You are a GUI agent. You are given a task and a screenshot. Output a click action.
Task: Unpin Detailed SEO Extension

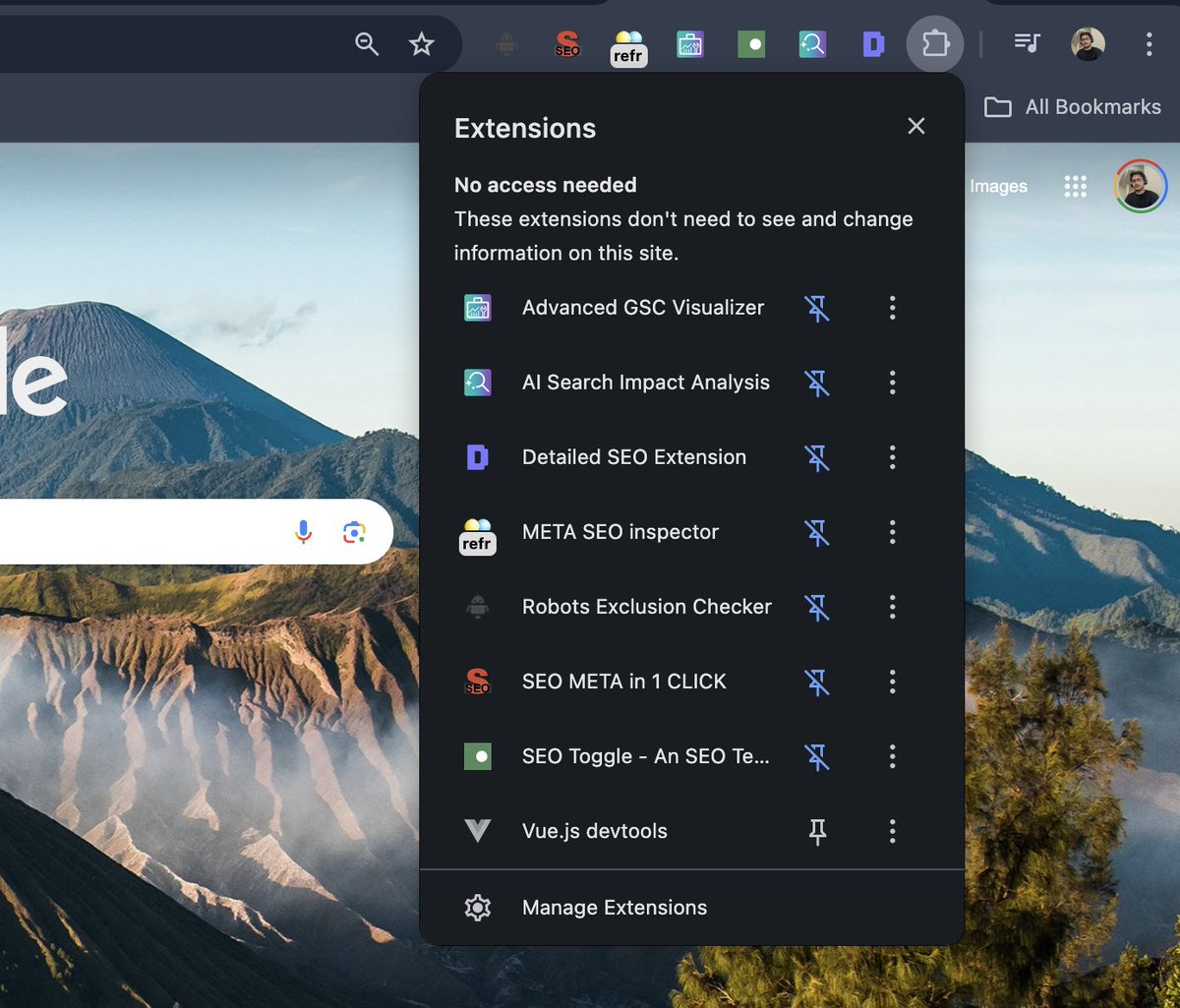point(817,457)
